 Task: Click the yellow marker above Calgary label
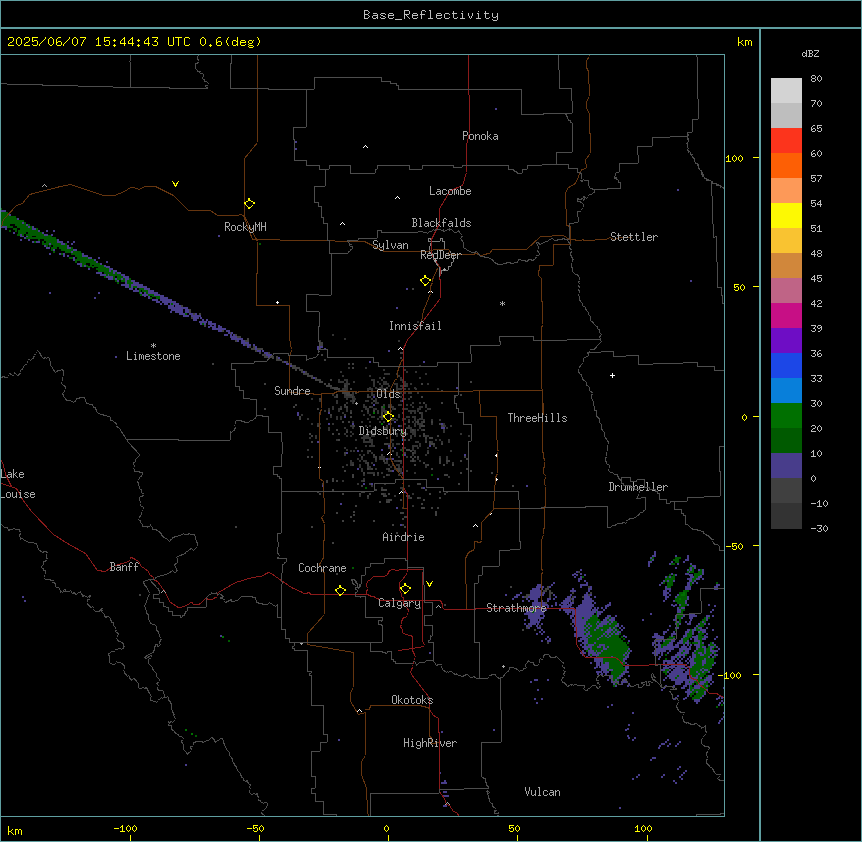[x=405, y=589]
